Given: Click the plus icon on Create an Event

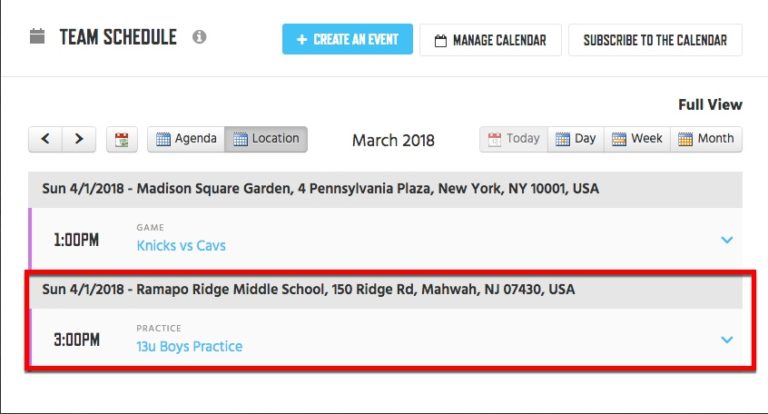Looking at the screenshot, I should click(x=302, y=40).
